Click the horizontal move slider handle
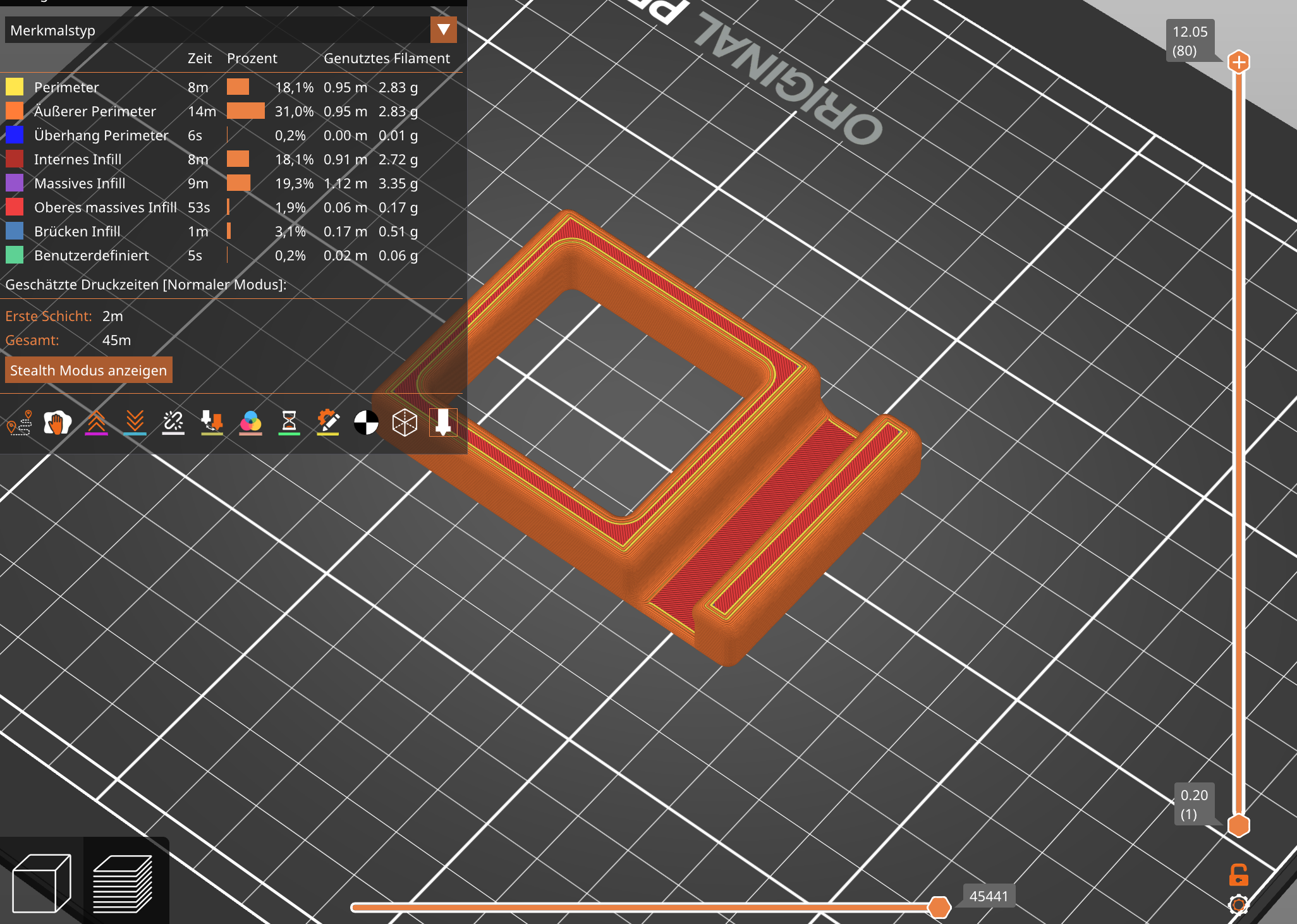The image size is (1297, 924). (x=939, y=907)
